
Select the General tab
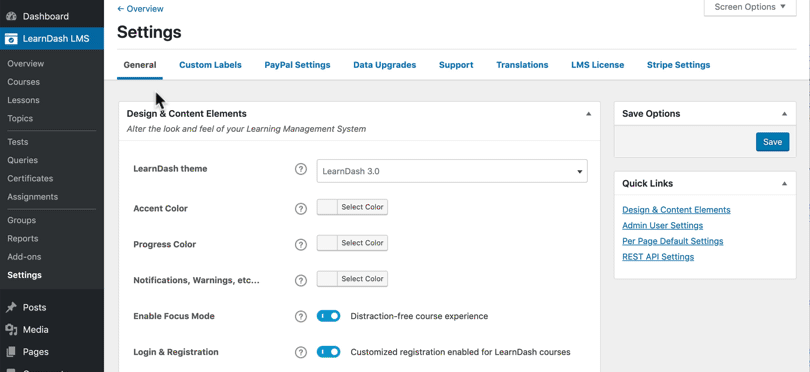pos(140,65)
